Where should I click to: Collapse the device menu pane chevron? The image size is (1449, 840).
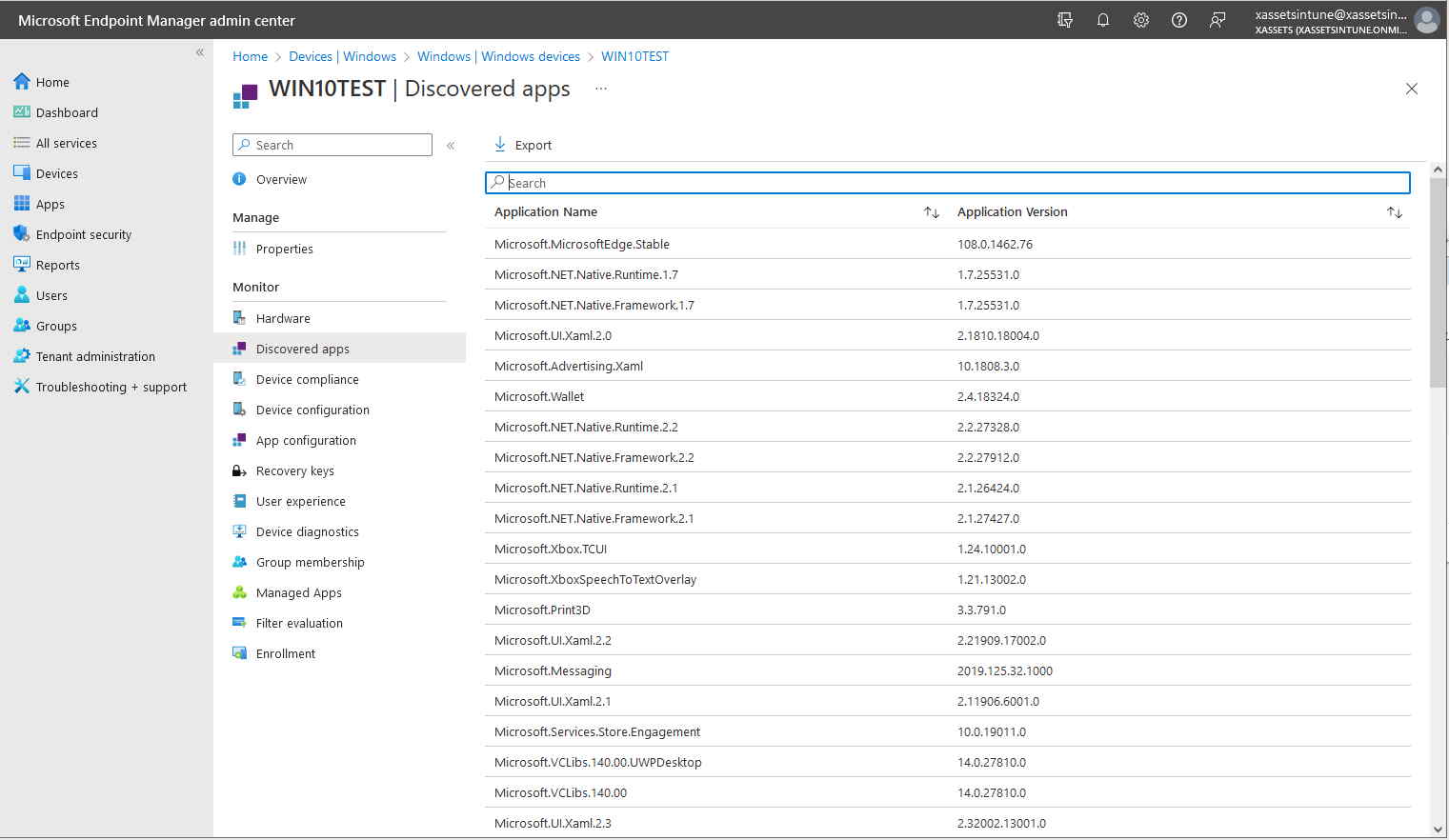coord(451,146)
